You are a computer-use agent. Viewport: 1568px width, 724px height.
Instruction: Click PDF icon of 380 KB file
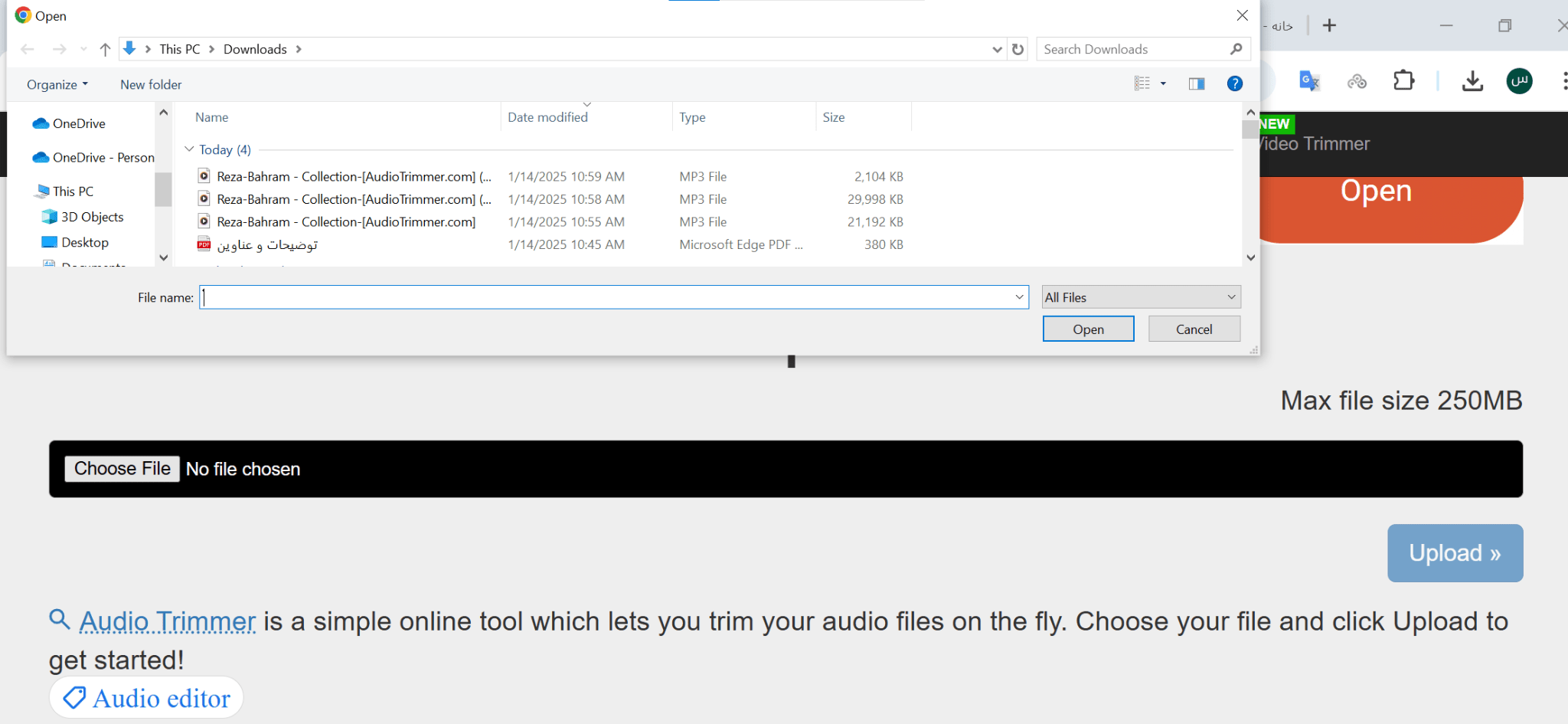pos(204,244)
